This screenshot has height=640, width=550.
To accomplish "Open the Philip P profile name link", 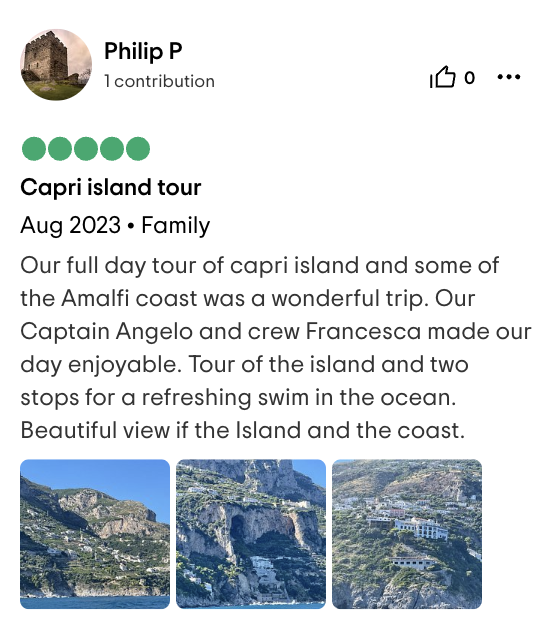I will (143, 52).
